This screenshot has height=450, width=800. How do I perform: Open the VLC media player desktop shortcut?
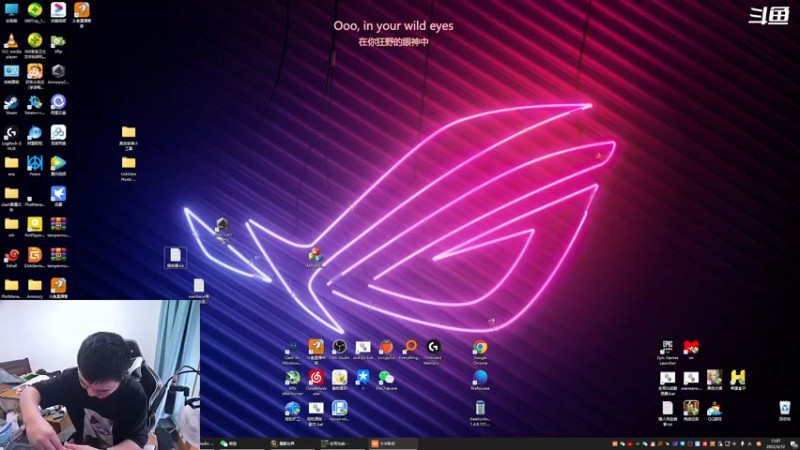pyautogui.click(x=11, y=46)
